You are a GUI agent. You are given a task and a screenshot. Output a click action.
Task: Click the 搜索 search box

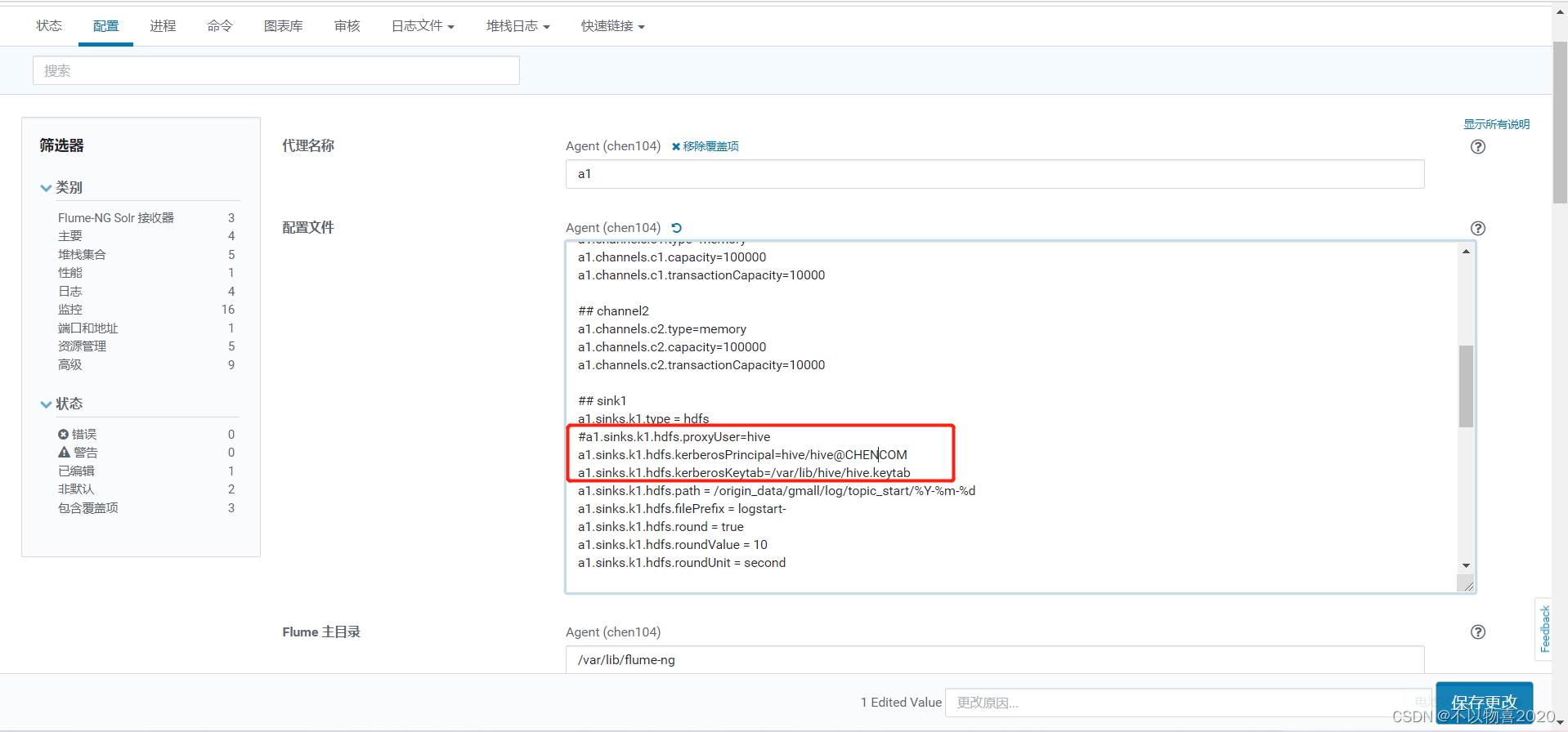click(x=276, y=70)
